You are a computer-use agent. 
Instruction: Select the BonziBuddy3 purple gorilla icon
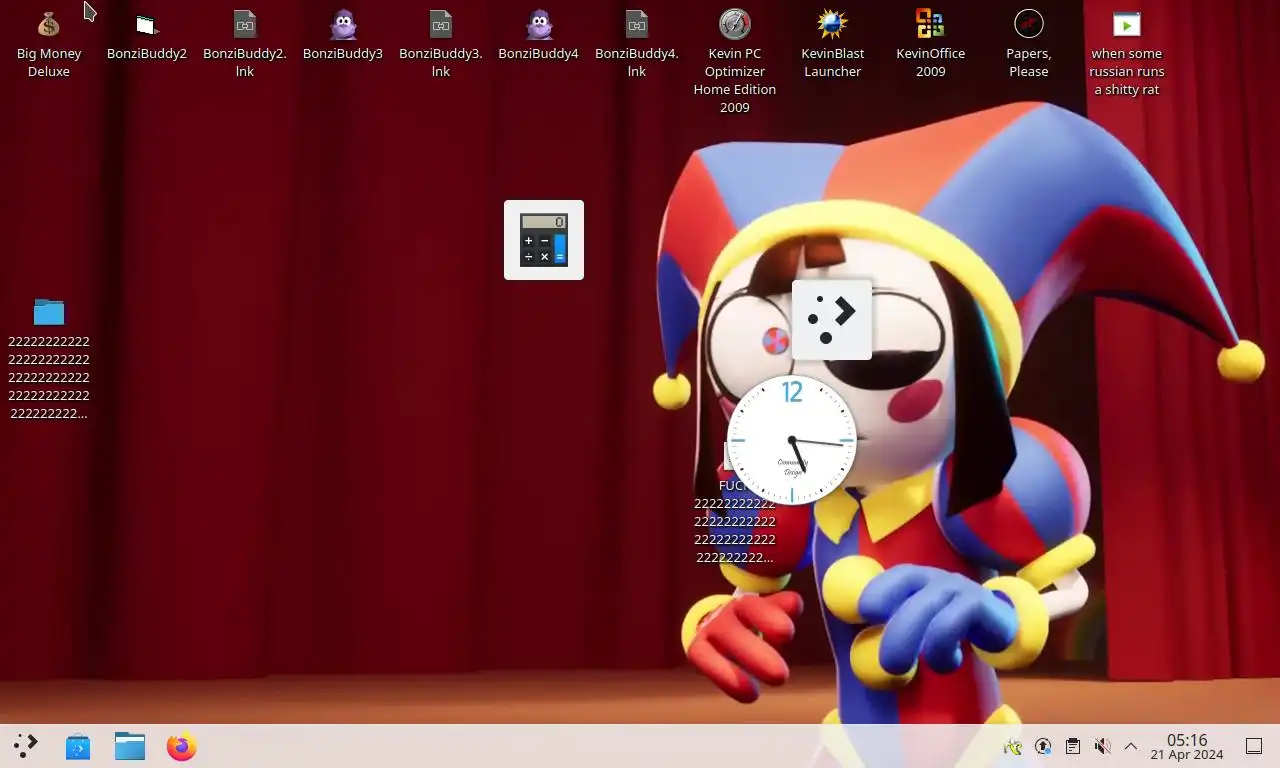(x=343, y=24)
